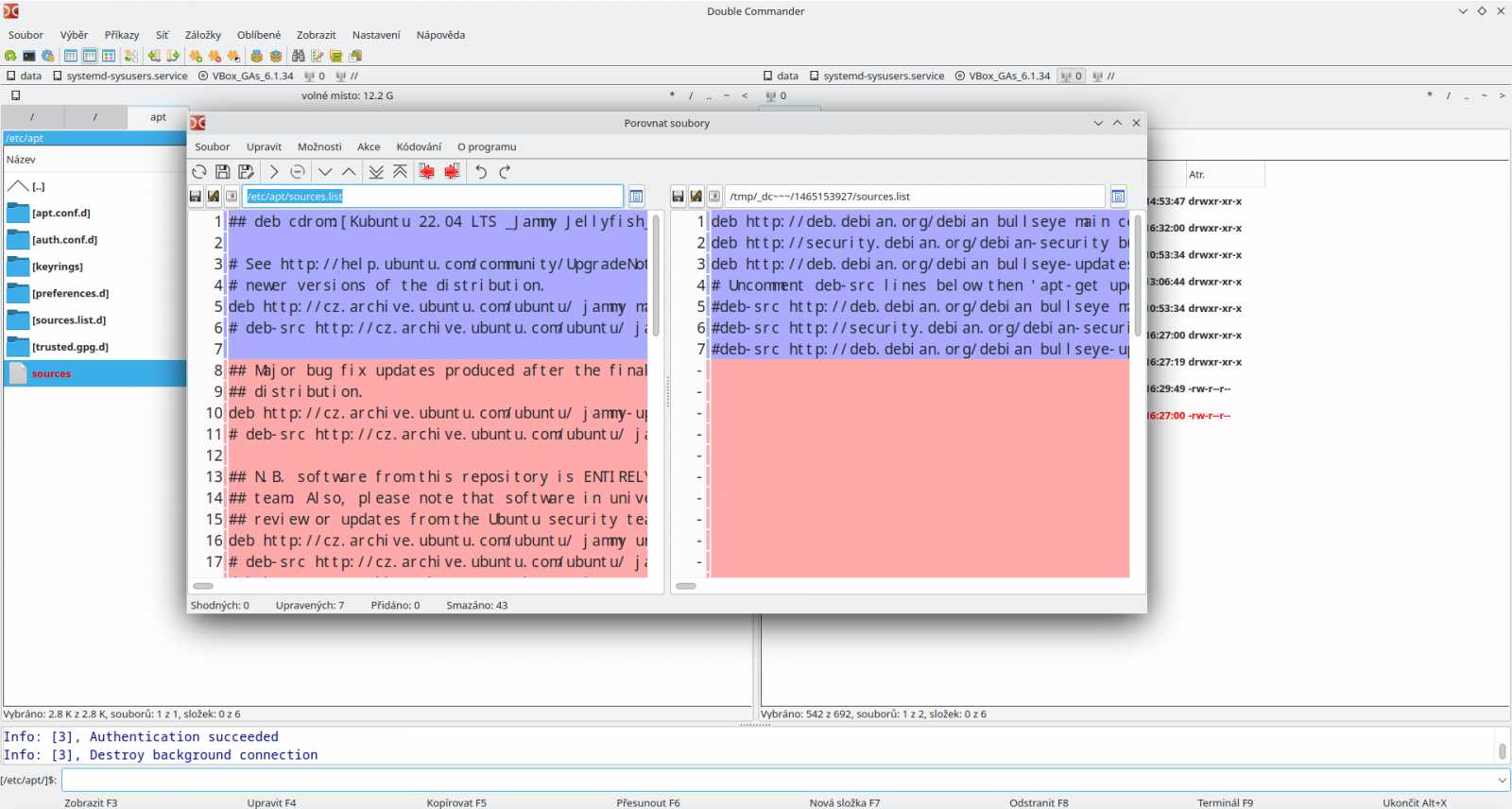The image size is (1512, 809).
Task: Open the Možnosti menu in the compare window
Action: pos(319,146)
